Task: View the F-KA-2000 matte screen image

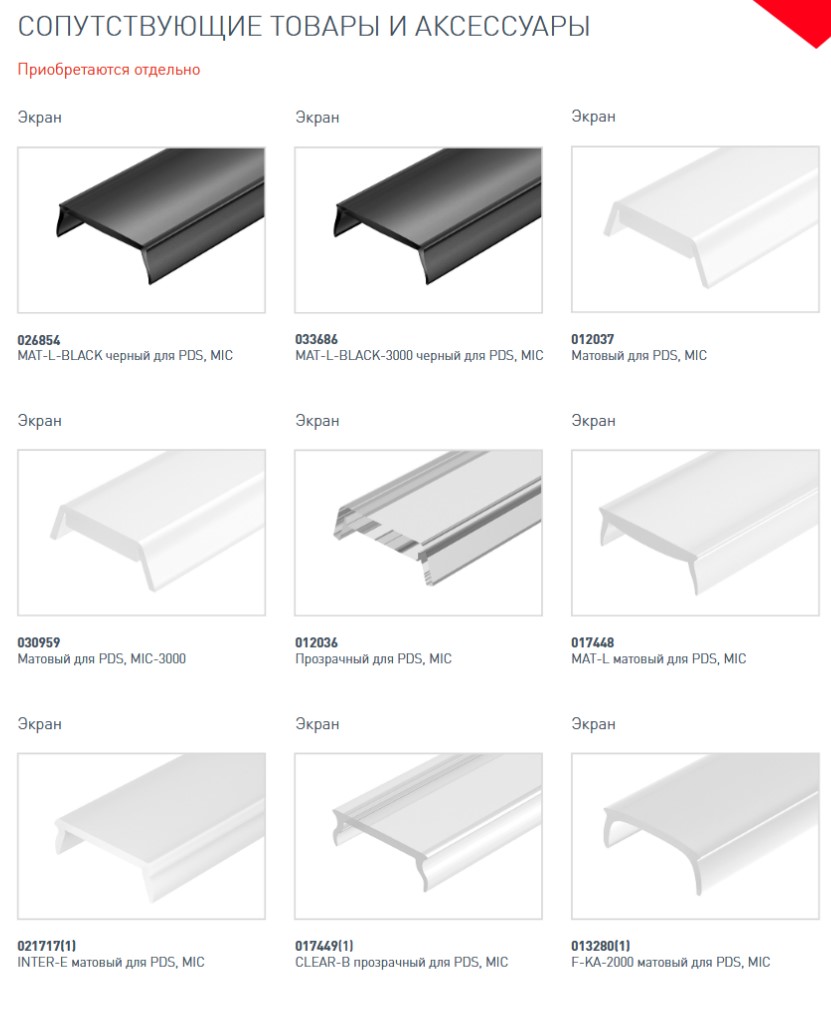Action: [695, 836]
